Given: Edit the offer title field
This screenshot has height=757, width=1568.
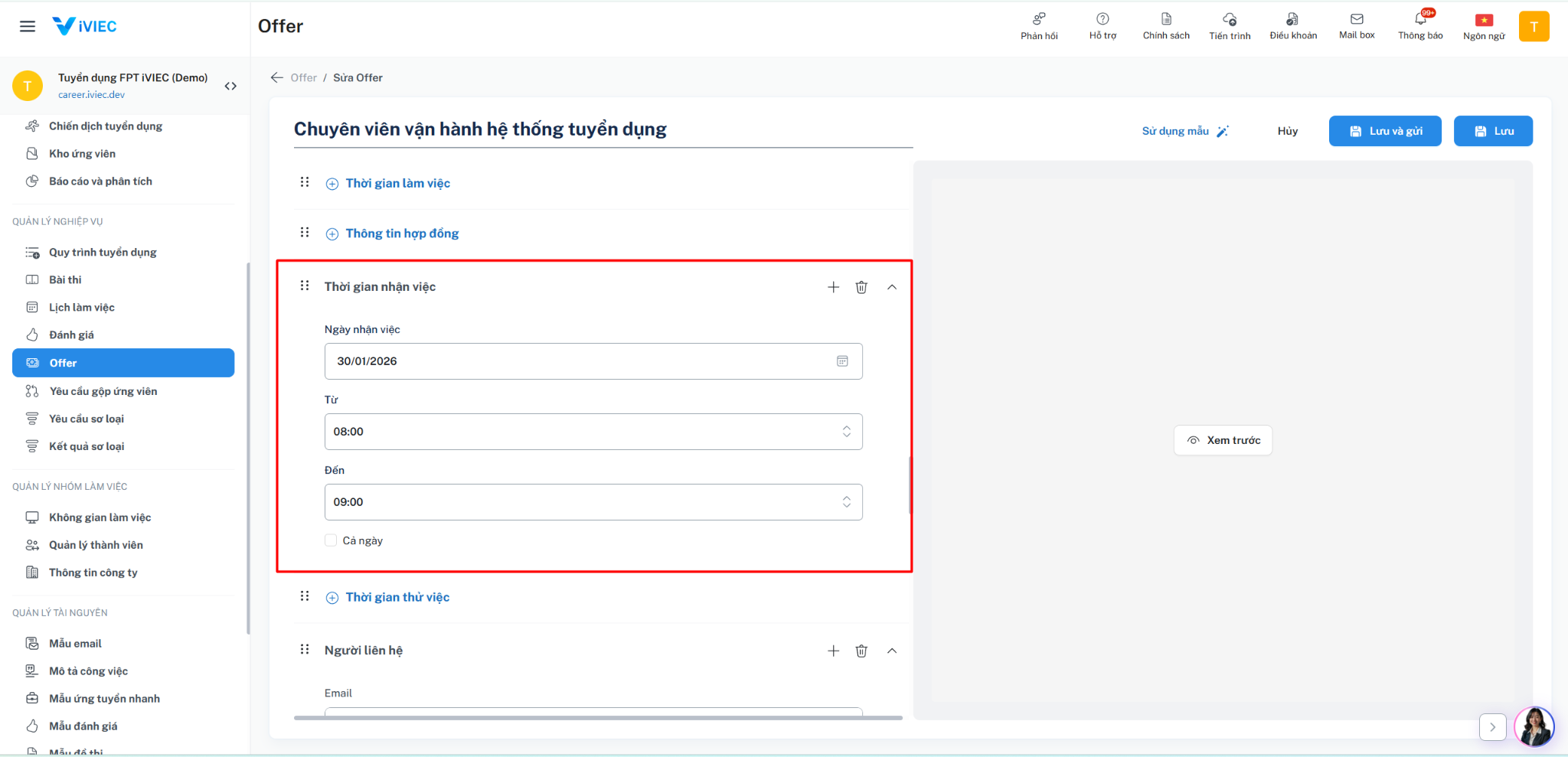Looking at the screenshot, I should point(603,129).
